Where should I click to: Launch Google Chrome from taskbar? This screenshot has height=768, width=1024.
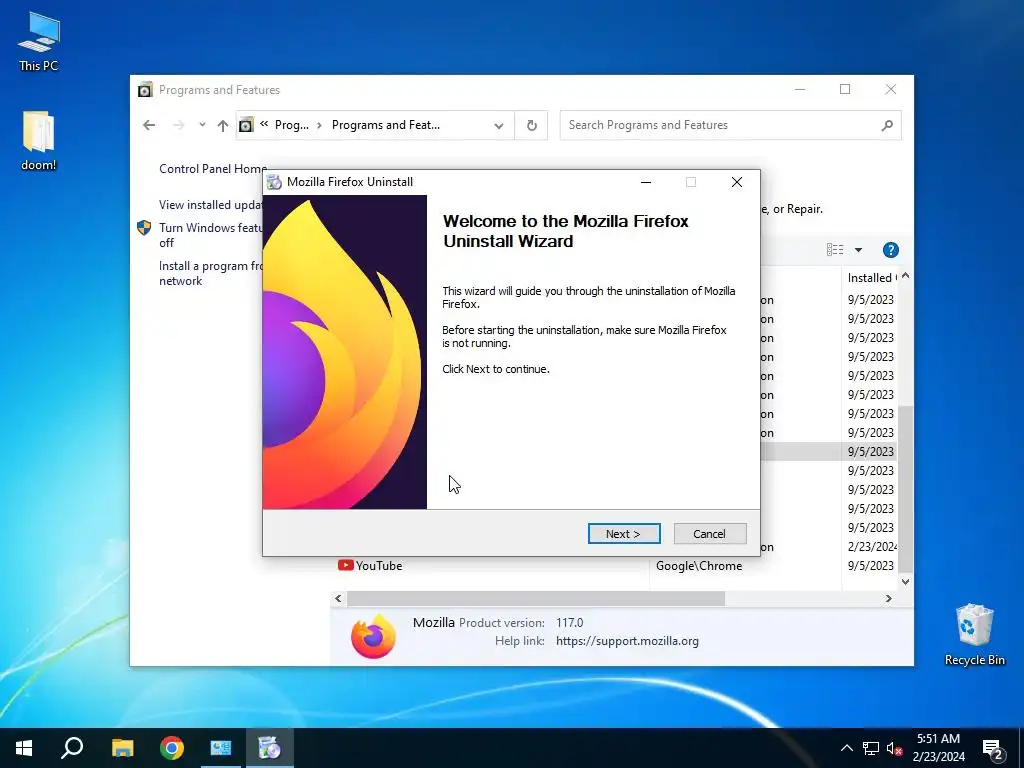point(172,748)
